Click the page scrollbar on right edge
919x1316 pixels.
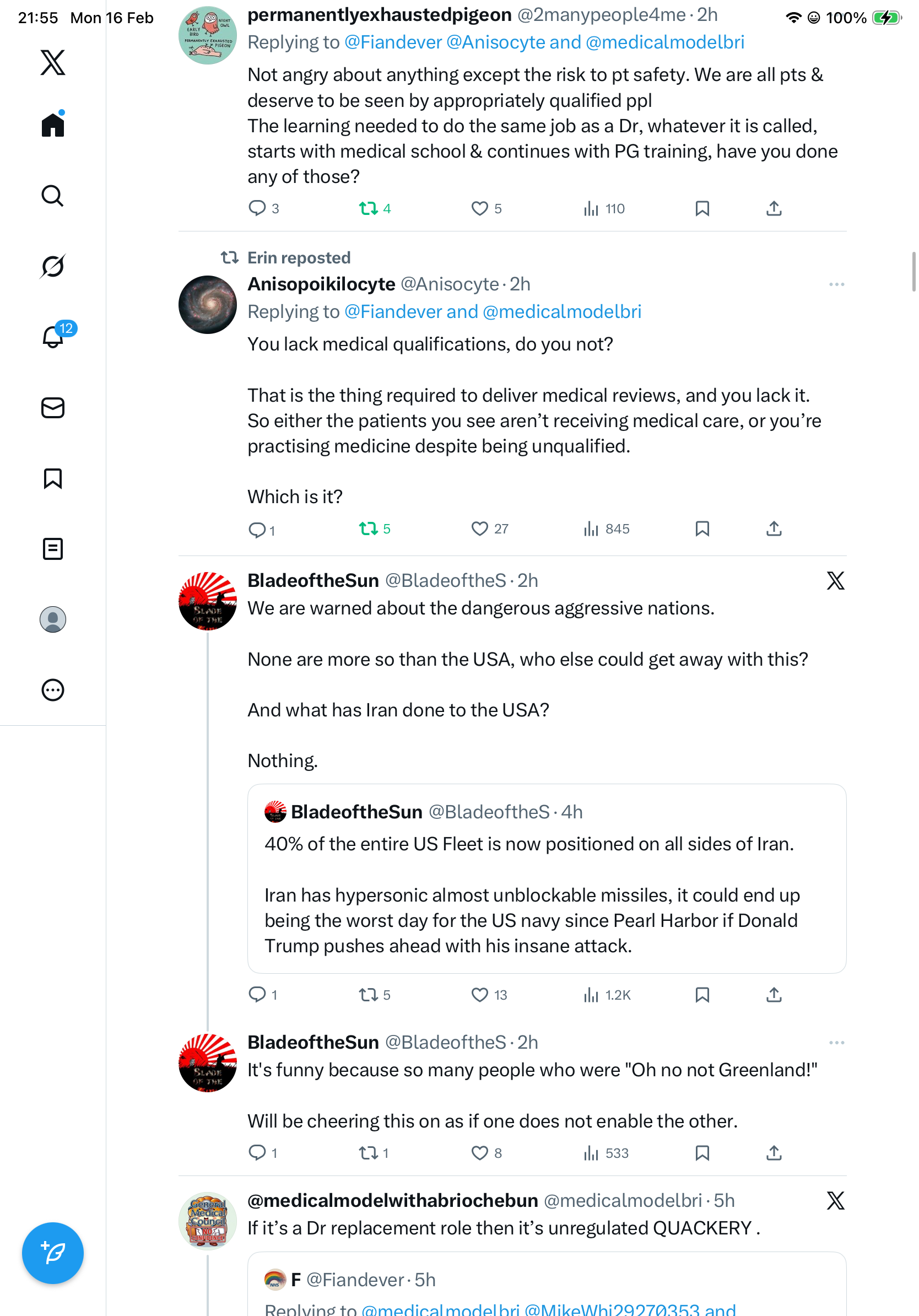[x=914, y=272]
